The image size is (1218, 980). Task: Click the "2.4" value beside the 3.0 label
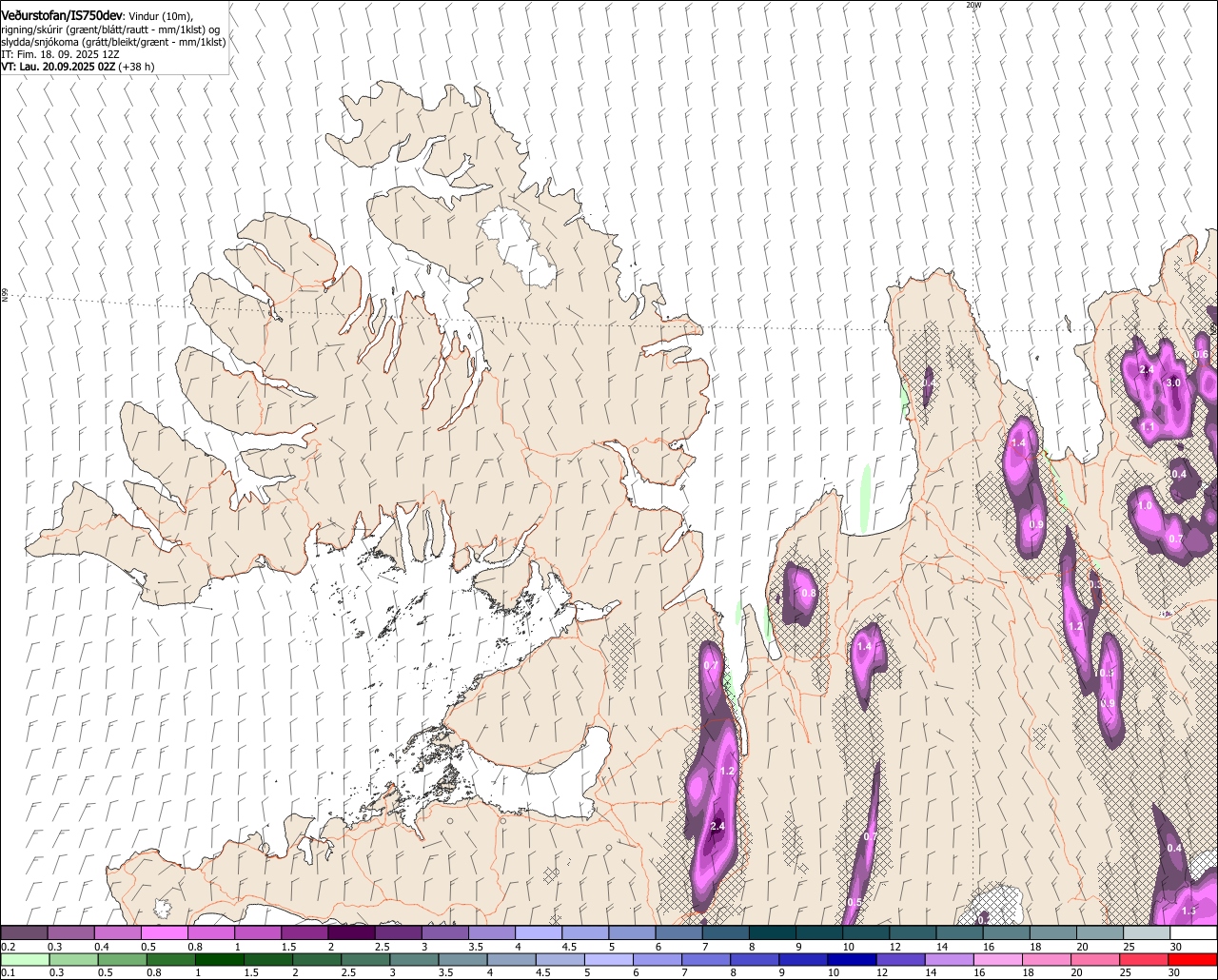pyautogui.click(x=1146, y=370)
